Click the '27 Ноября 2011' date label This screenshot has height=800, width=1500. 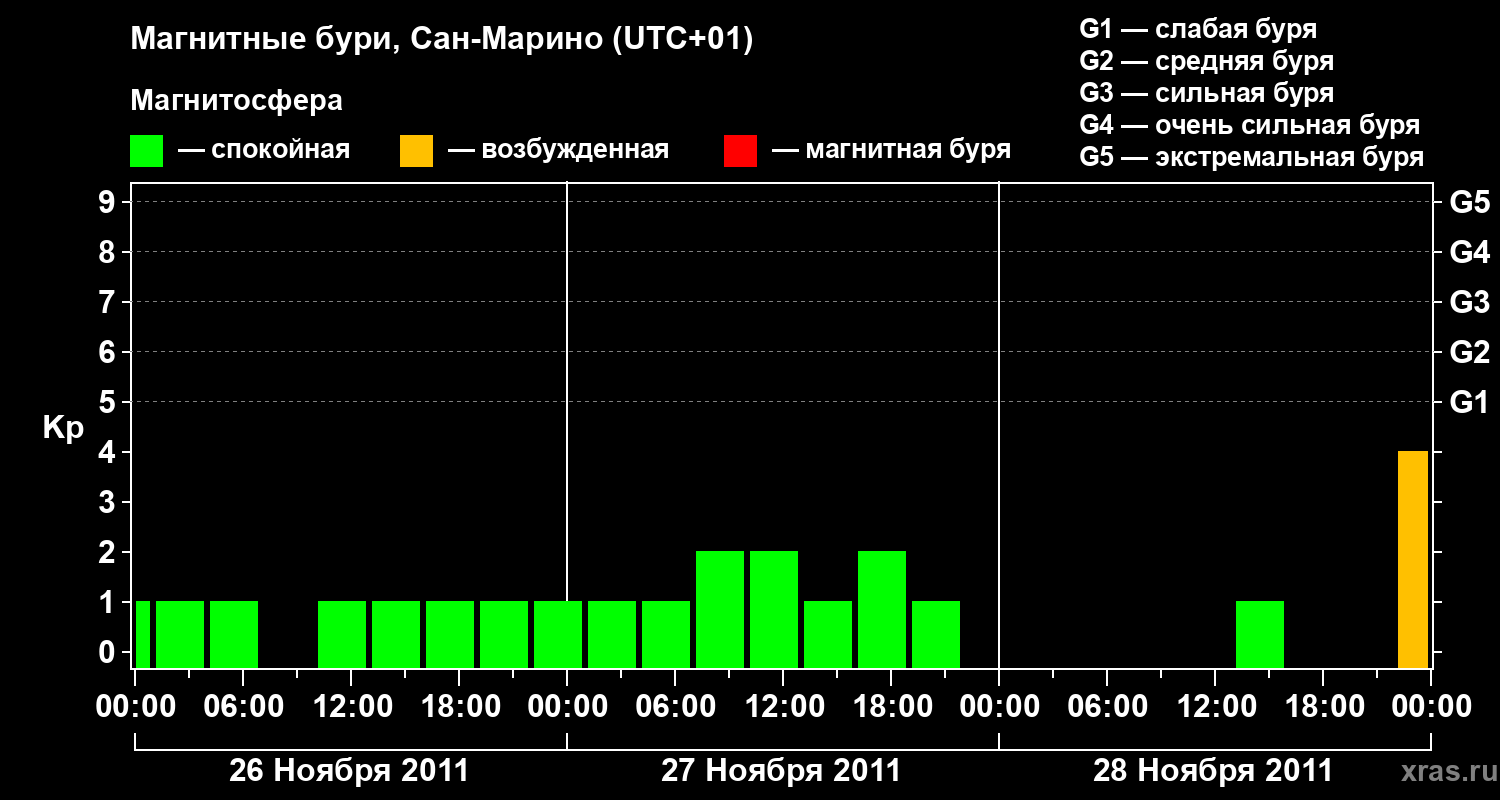pyautogui.click(x=781, y=771)
